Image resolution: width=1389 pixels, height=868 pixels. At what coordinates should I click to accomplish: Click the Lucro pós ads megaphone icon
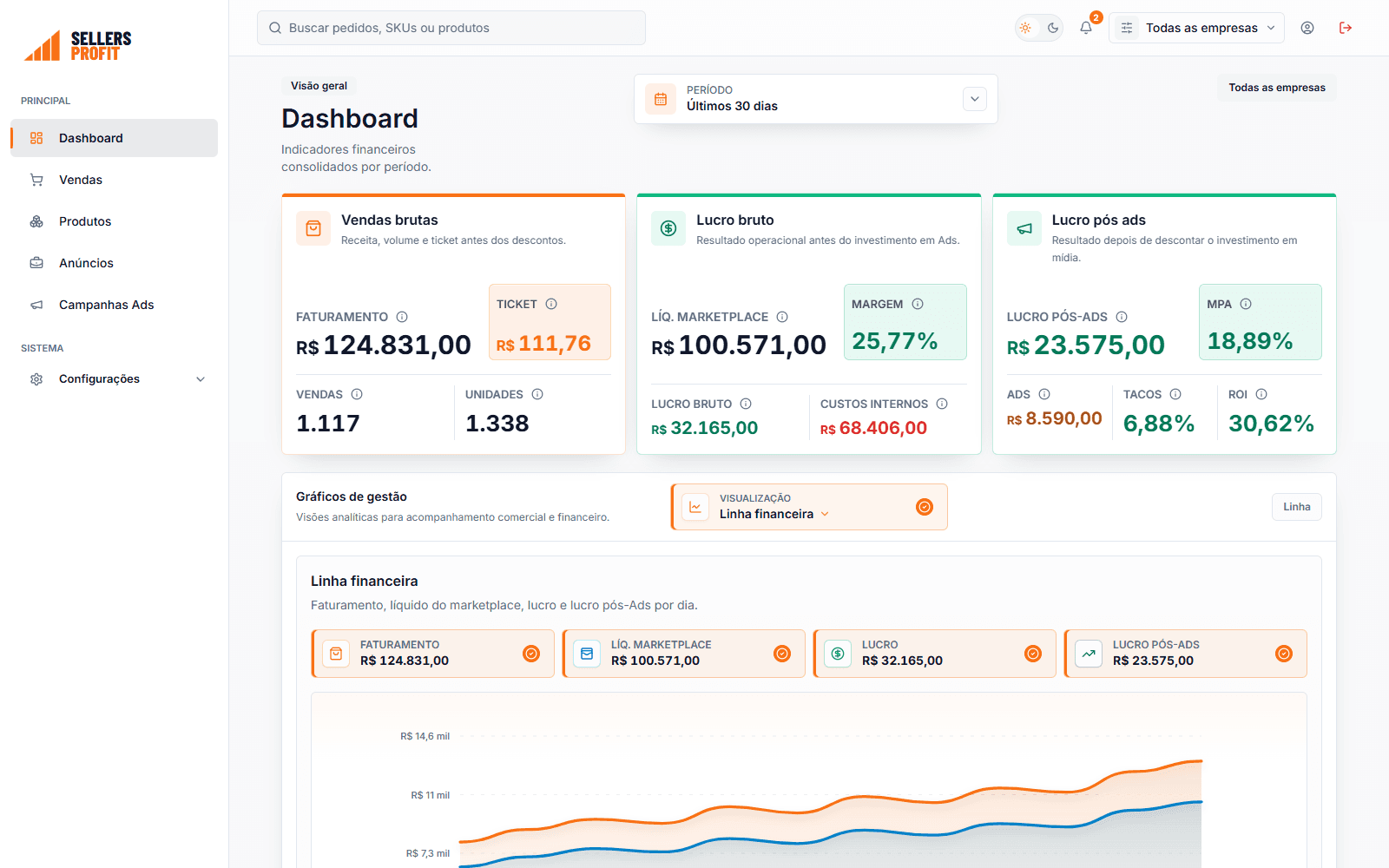point(1024,228)
